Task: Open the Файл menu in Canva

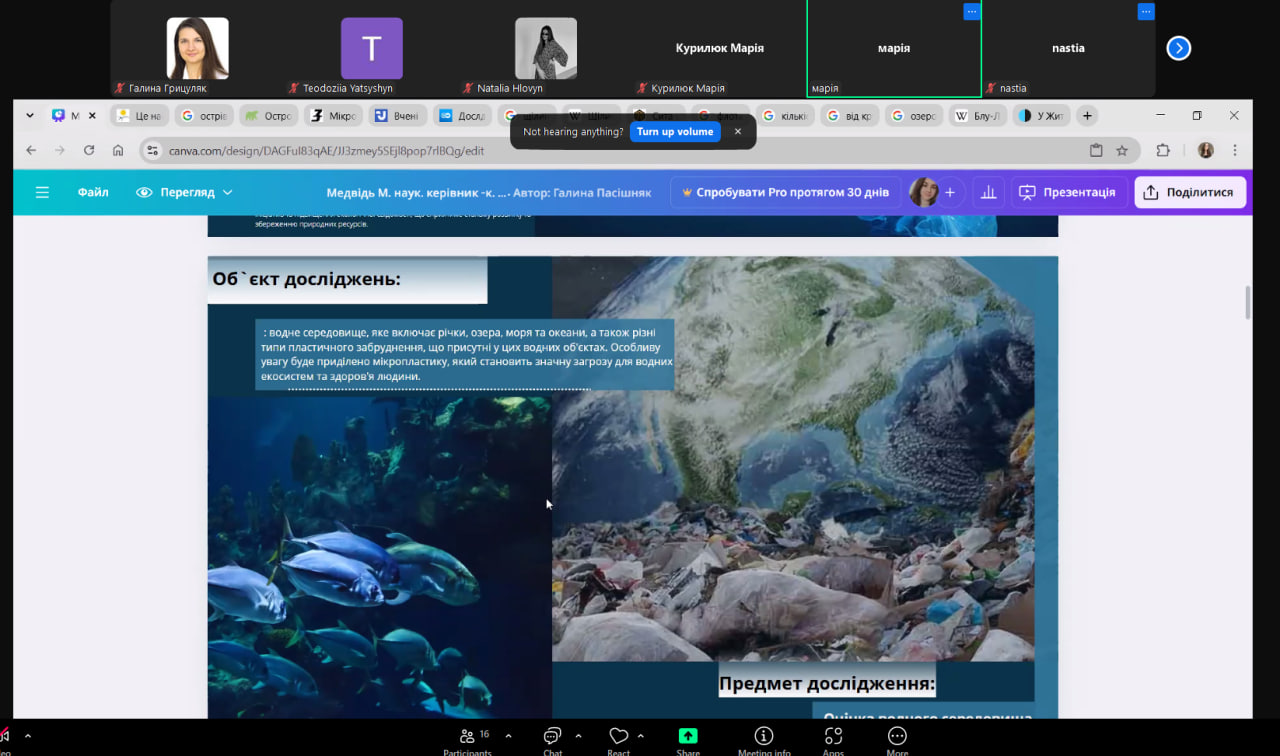Action: (x=93, y=192)
